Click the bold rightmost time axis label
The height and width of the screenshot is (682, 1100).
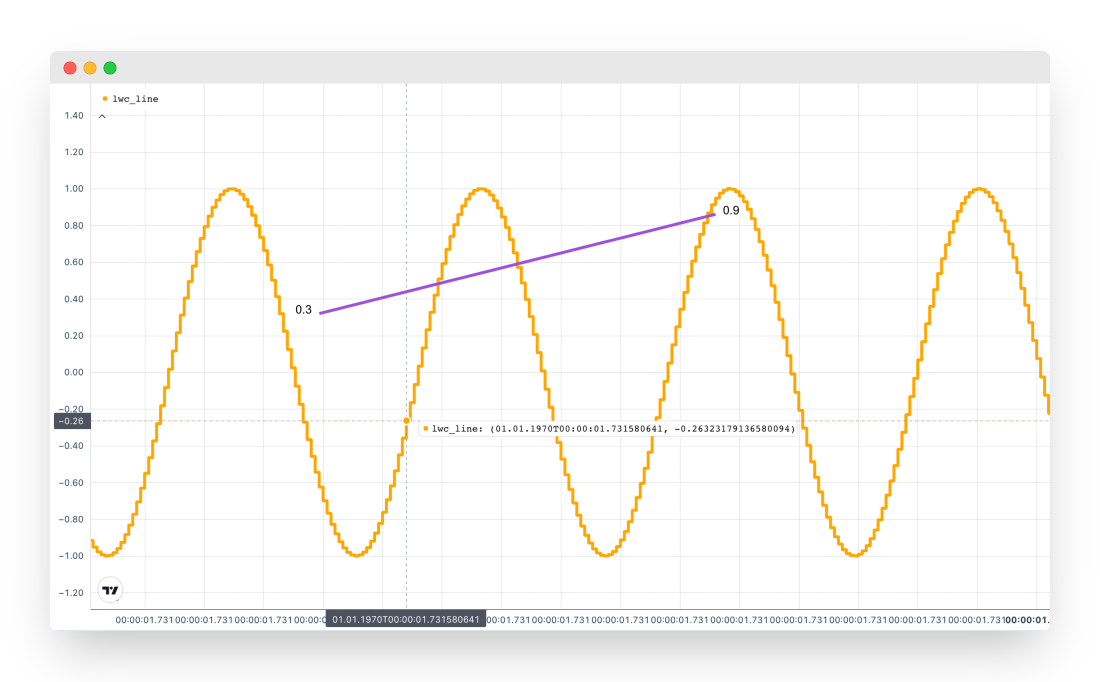pos(1027,620)
